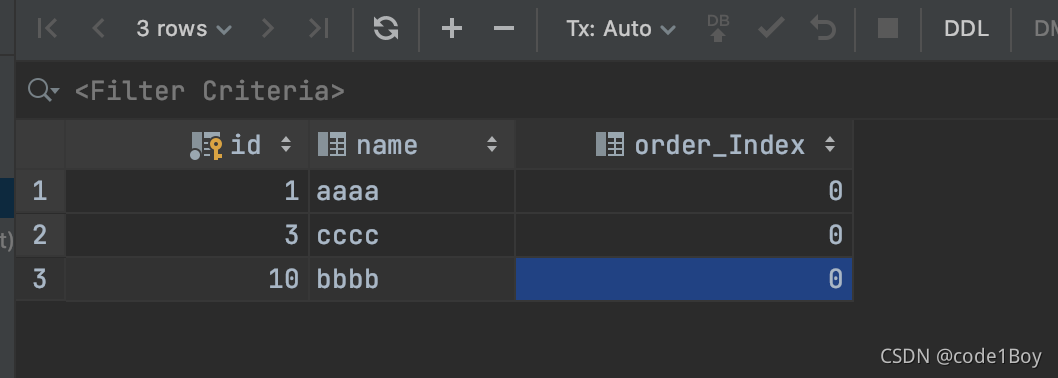Jump to the last page icon
Screen dimensions: 1058x378
pyautogui.click(x=318, y=28)
